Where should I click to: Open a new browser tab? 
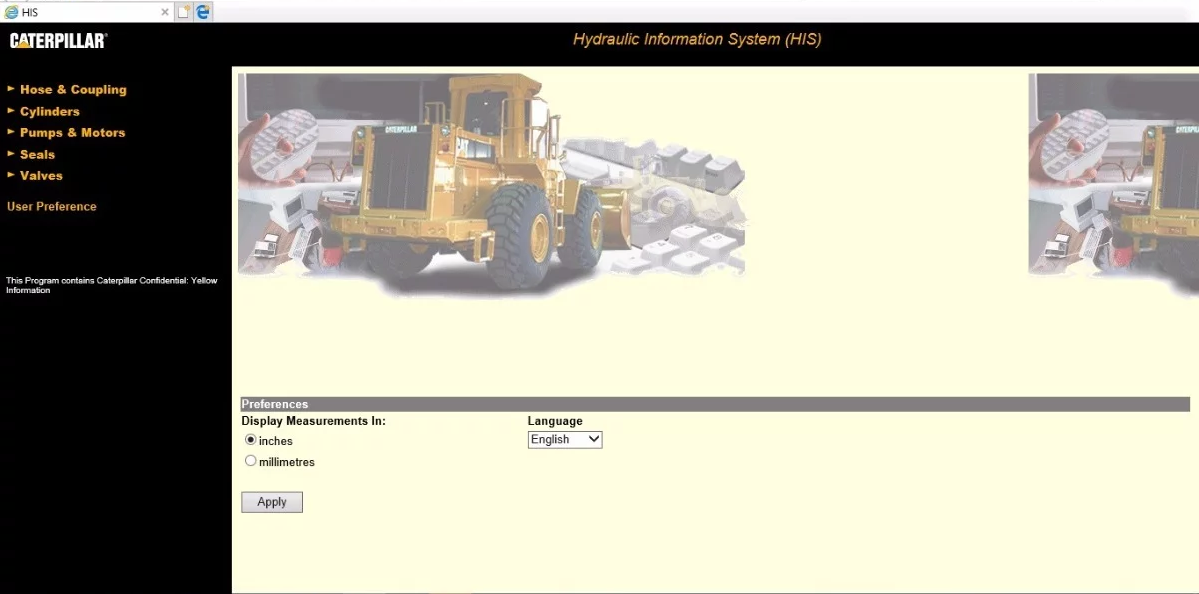tap(183, 11)
